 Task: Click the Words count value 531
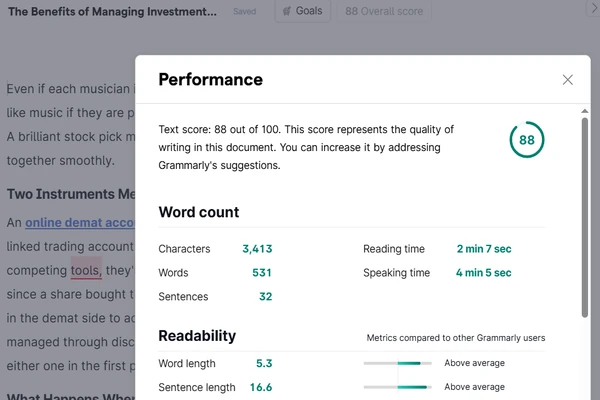tap(262, 273)
